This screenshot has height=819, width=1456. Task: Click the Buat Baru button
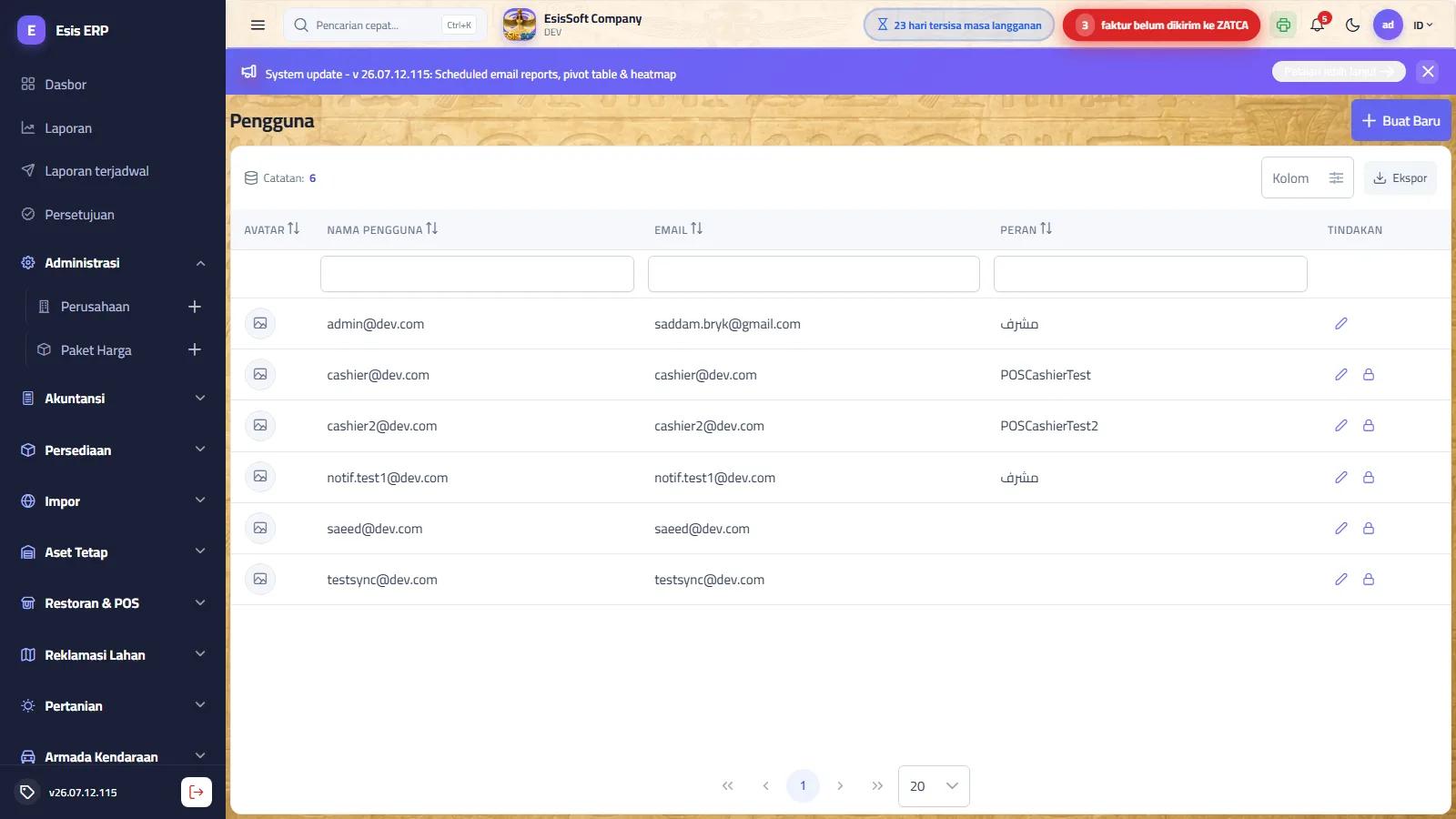(1401, 120)
